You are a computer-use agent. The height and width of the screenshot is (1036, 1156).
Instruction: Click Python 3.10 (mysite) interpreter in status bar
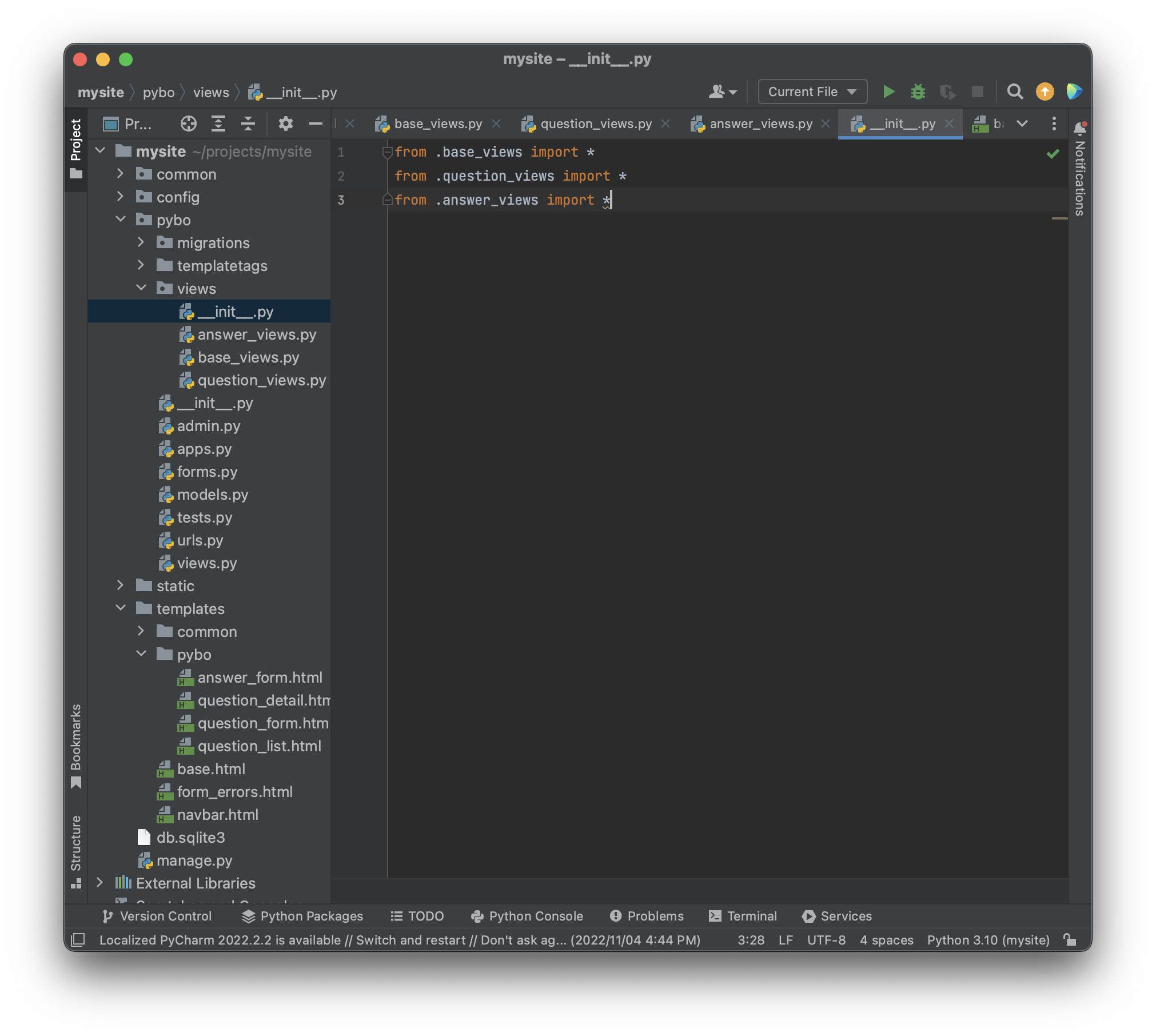(x=988, y=940)
